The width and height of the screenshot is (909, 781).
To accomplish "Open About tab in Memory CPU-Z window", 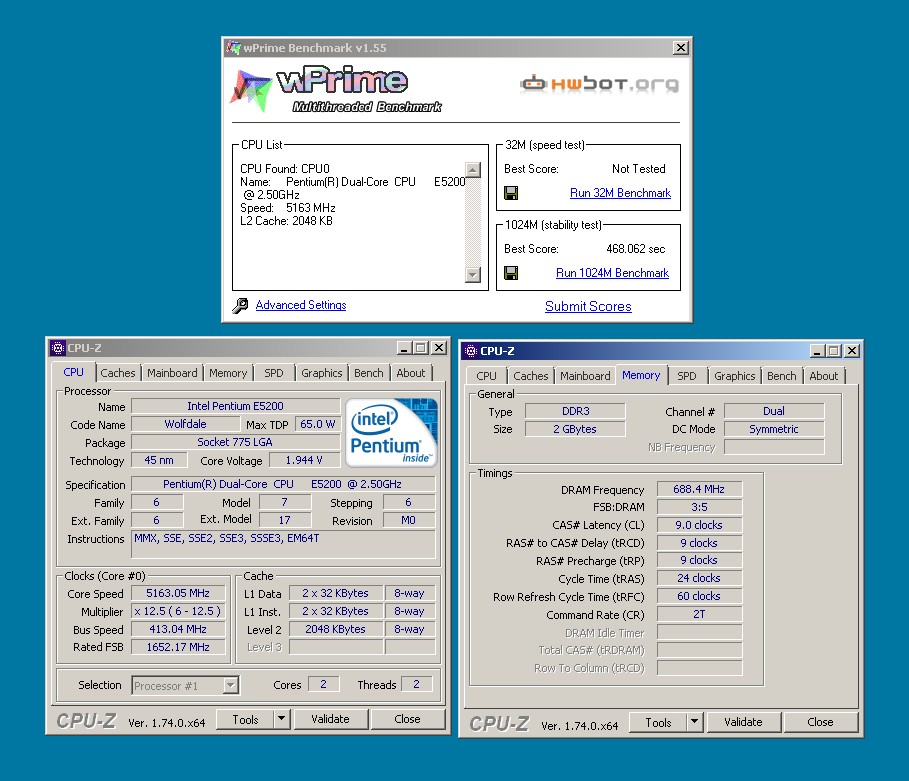I will click(x=823, y=376).
